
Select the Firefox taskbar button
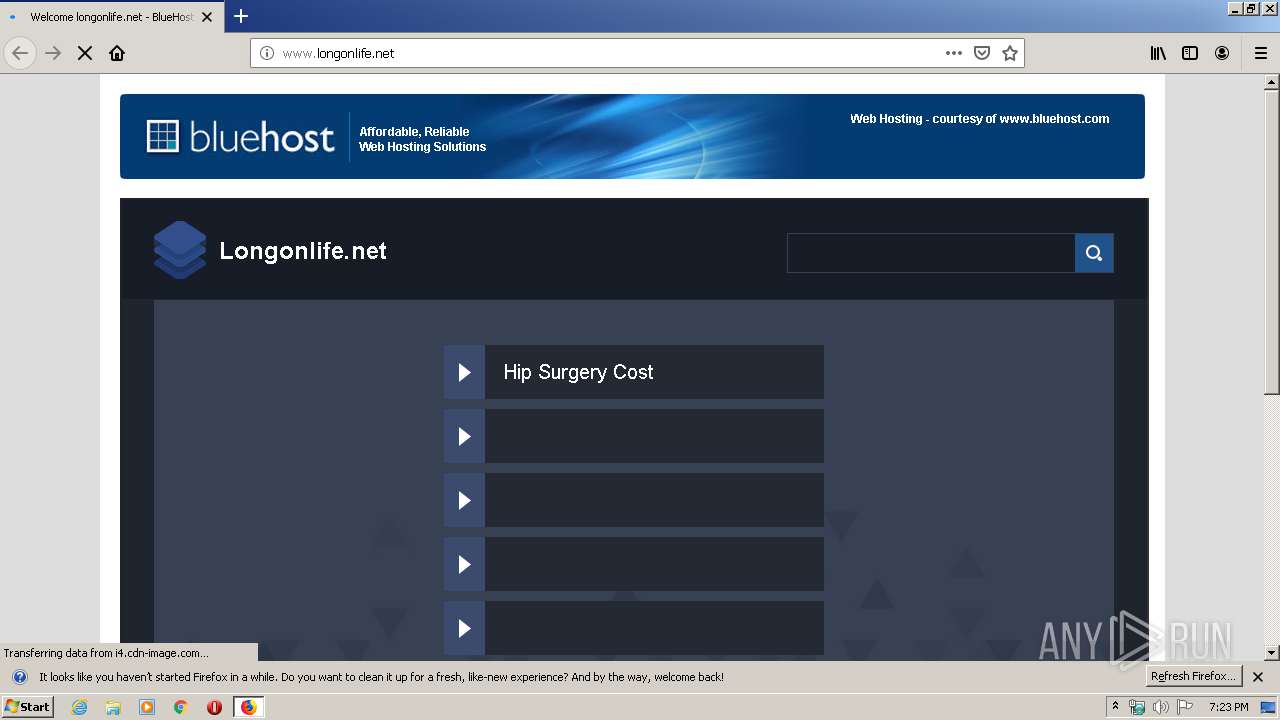[248, 707]
